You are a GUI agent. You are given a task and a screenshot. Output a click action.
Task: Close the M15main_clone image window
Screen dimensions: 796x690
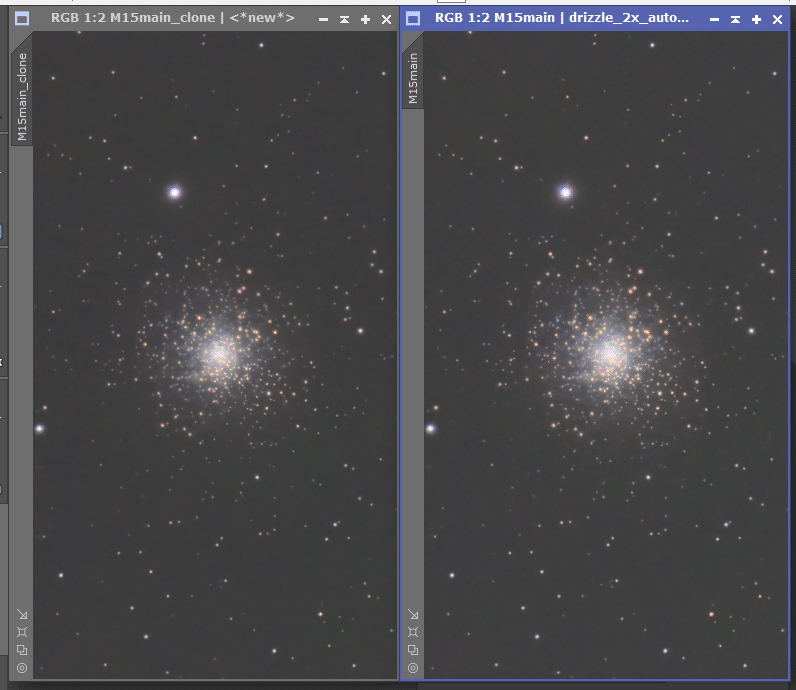[x=386, y=20]
